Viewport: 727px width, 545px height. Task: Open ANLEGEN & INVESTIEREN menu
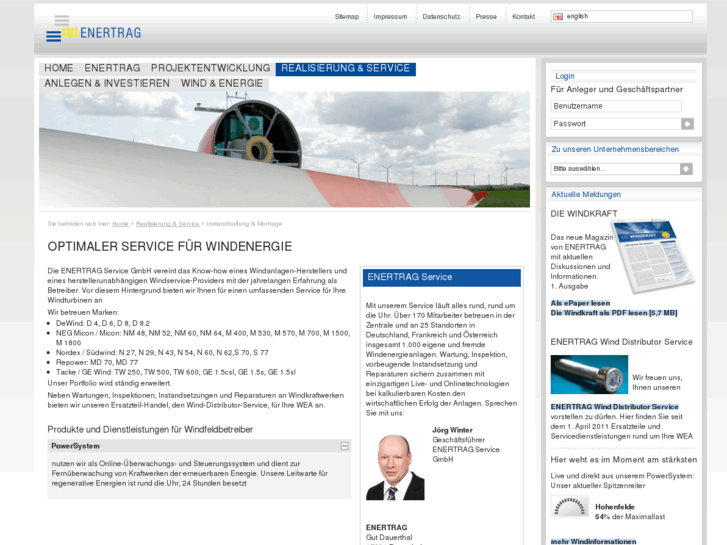click(x=107, y=83)
